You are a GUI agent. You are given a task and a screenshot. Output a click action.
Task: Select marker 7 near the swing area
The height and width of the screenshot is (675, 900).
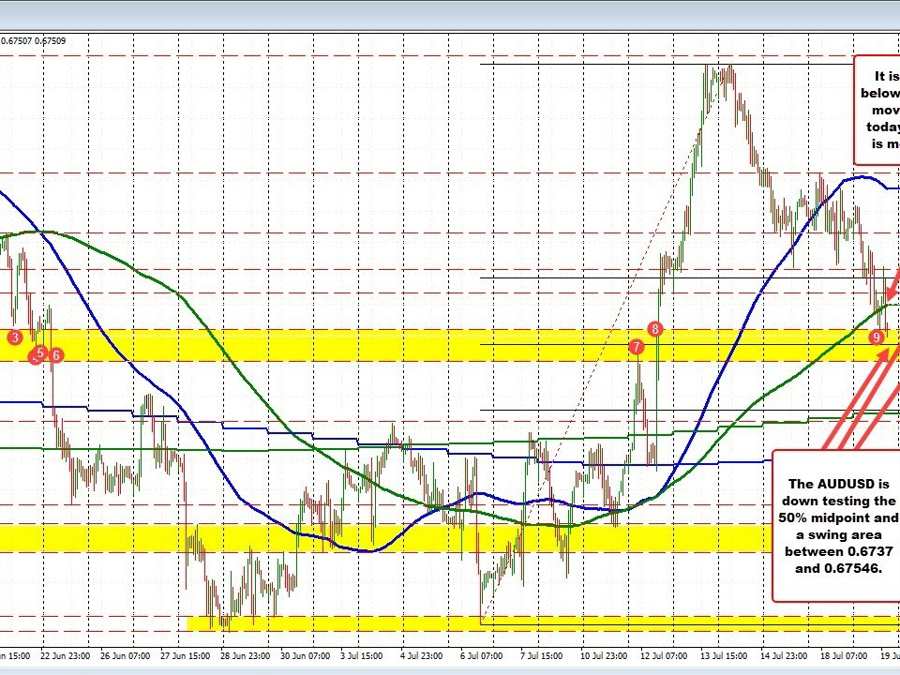point(637,347)
